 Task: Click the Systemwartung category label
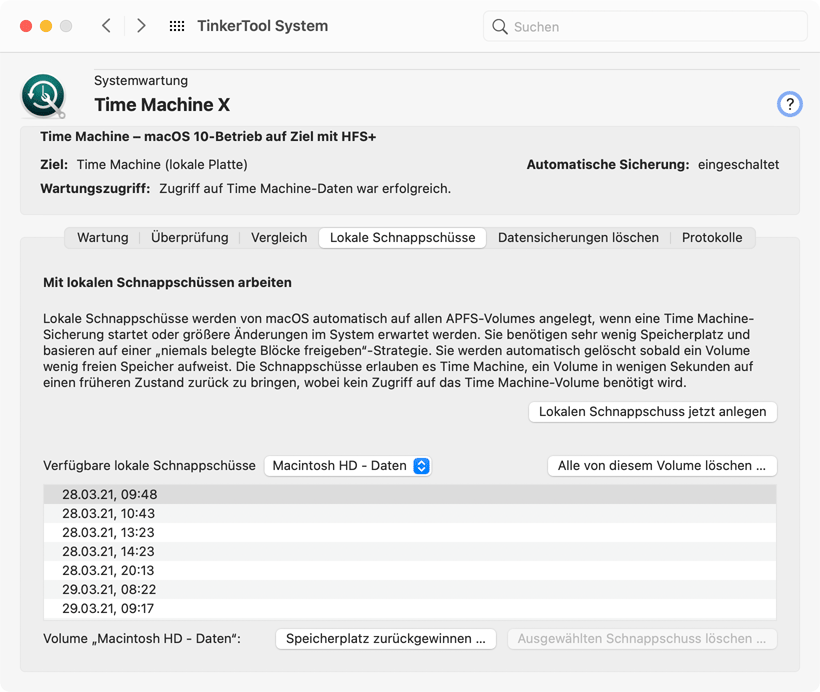tap(141, 81)
